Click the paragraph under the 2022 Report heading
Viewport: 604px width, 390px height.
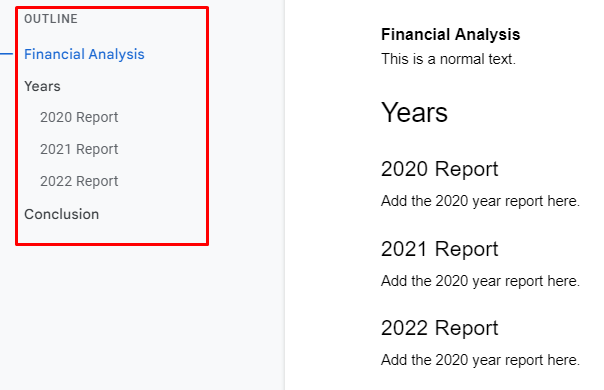click(x=480, y=360)
